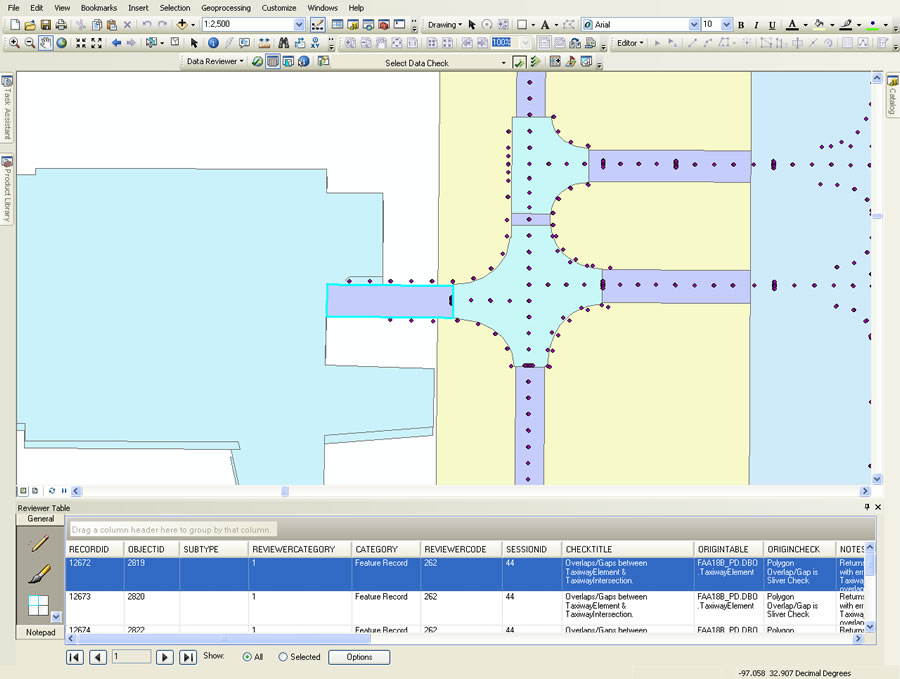The height and width of the screenshot is (679, 900).
Task: Click the Run Data Check icon
Action: click(519, 62)
